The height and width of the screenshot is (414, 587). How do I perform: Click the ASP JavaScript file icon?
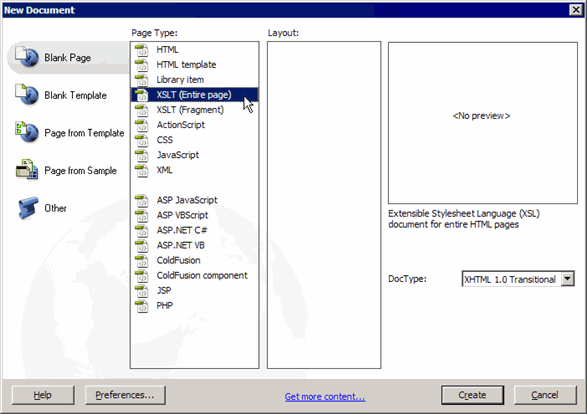pos(142,200)
